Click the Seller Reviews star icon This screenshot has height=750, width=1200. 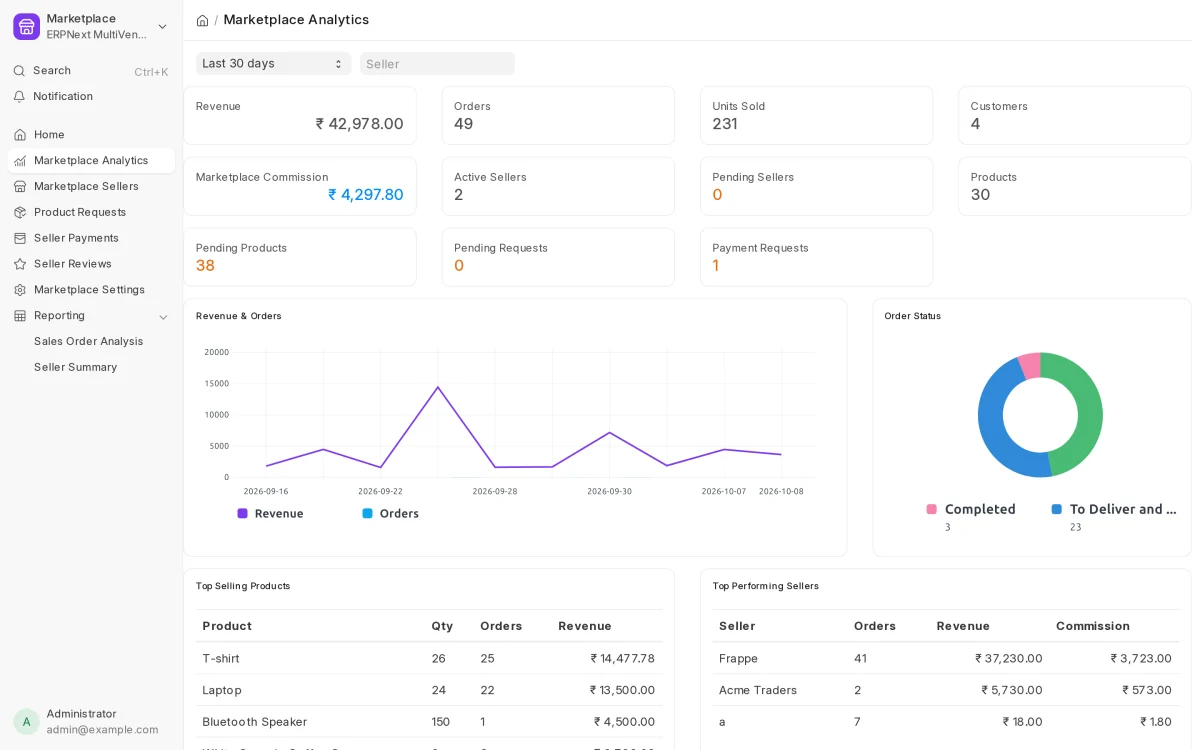[20, 264]
